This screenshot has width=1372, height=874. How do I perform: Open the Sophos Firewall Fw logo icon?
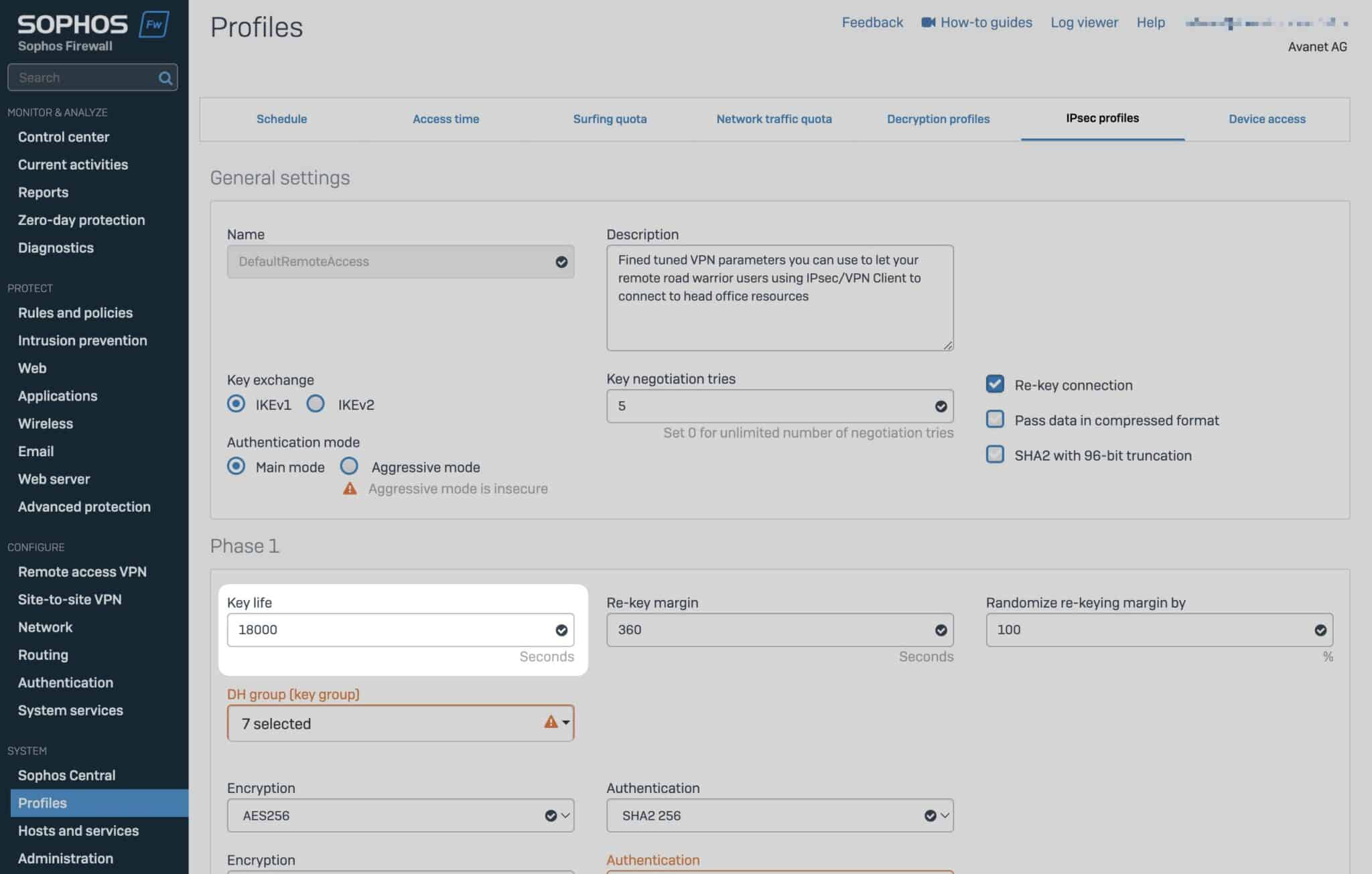[153, 25]
